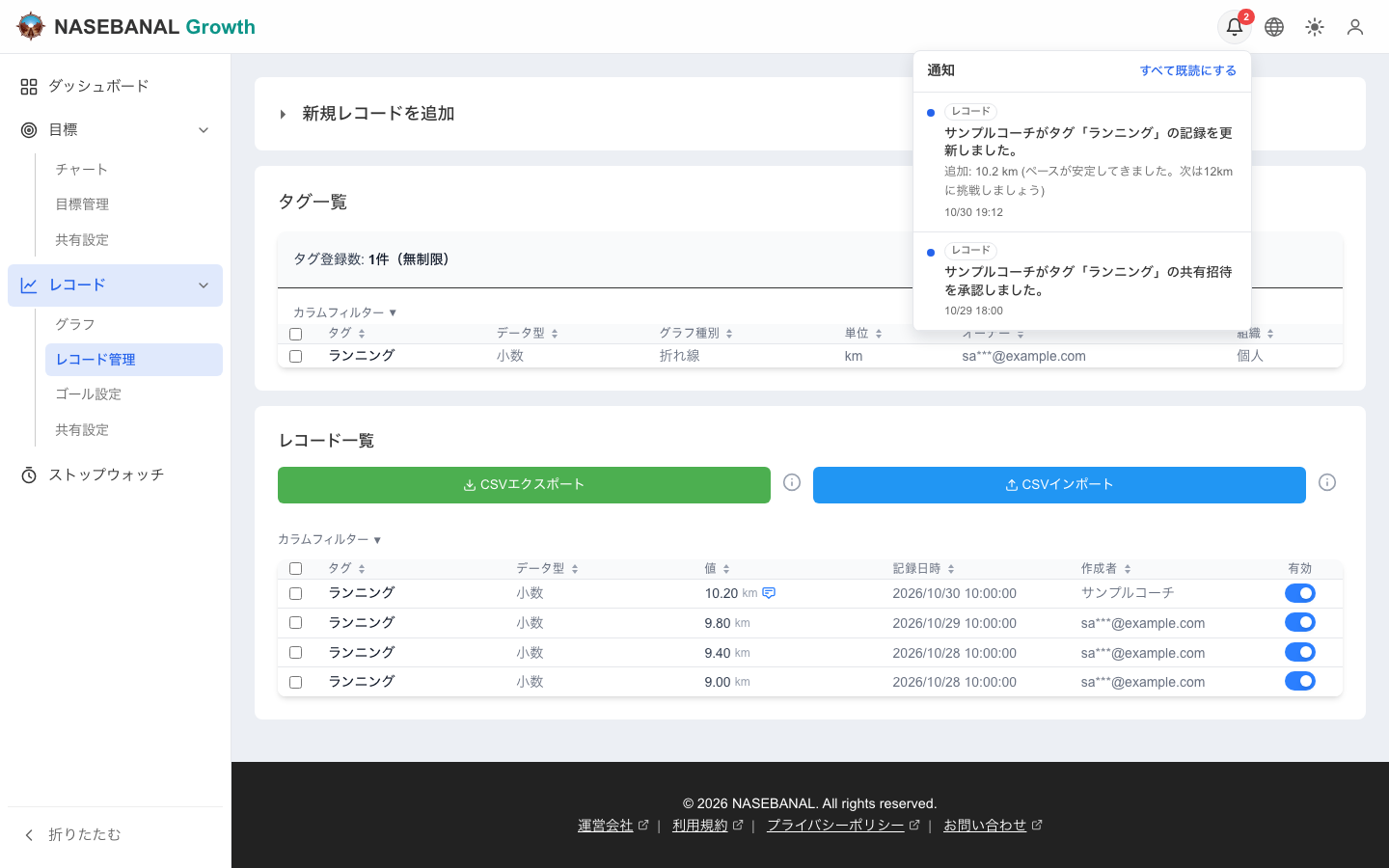Open the グラフ sidebar item
1389x868 pixels.
pyautogui.click(x=134, y=324)
